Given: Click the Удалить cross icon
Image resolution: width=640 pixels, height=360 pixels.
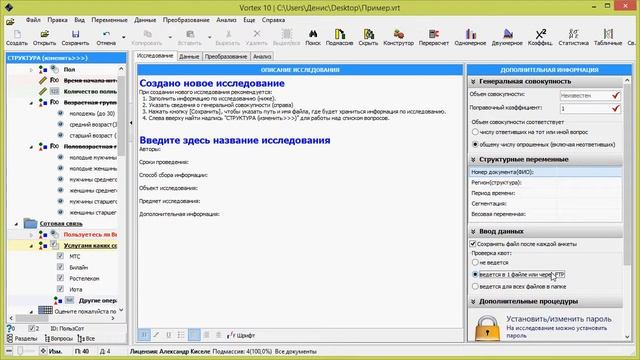Looking at the screenshot, I should tap(256, 34).
